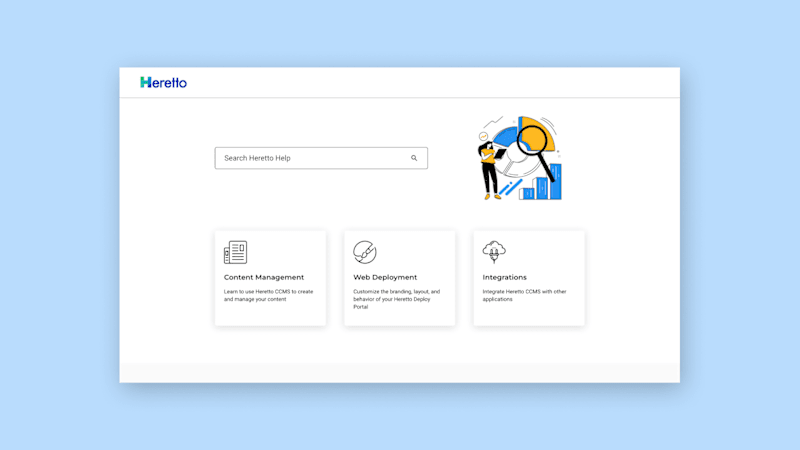Click the gray footer bar of the page
This screenshot has height=450, width=800.
(399, 373)
